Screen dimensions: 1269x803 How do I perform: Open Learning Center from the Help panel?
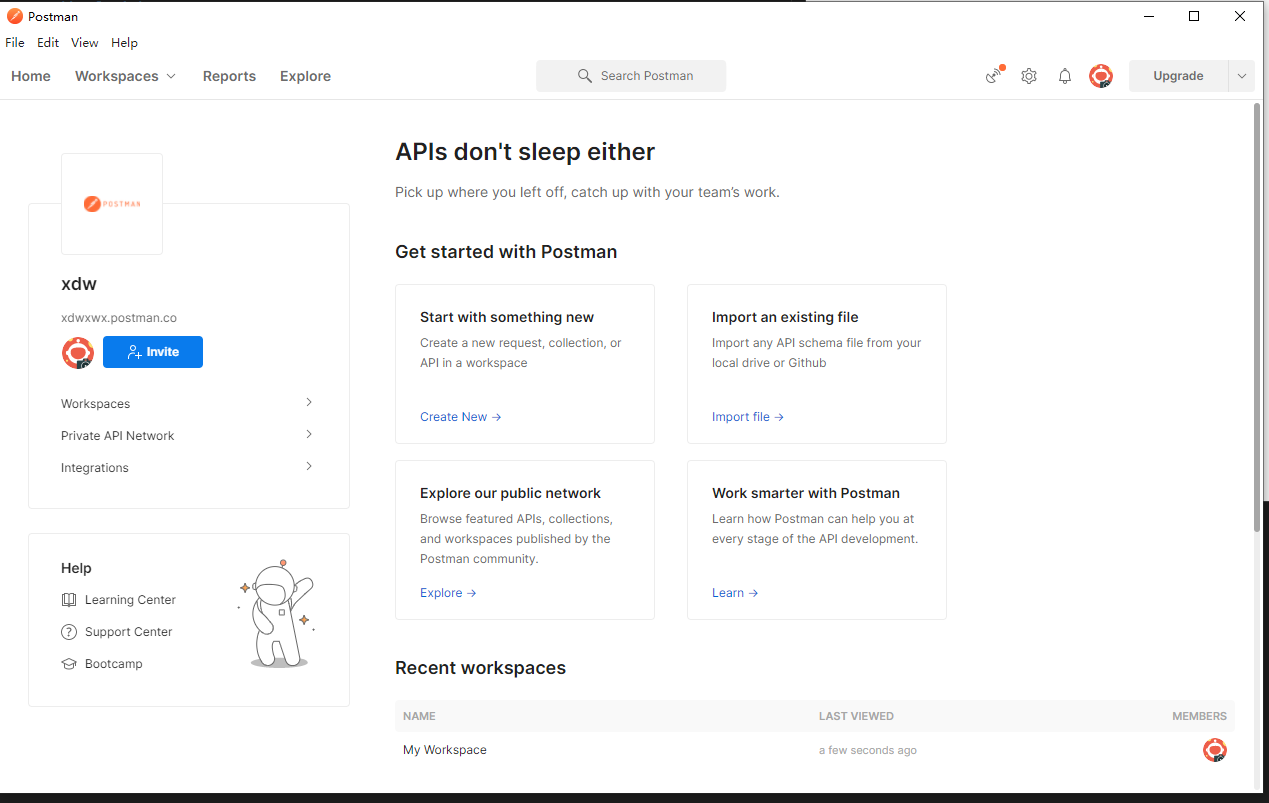[130, 600]
